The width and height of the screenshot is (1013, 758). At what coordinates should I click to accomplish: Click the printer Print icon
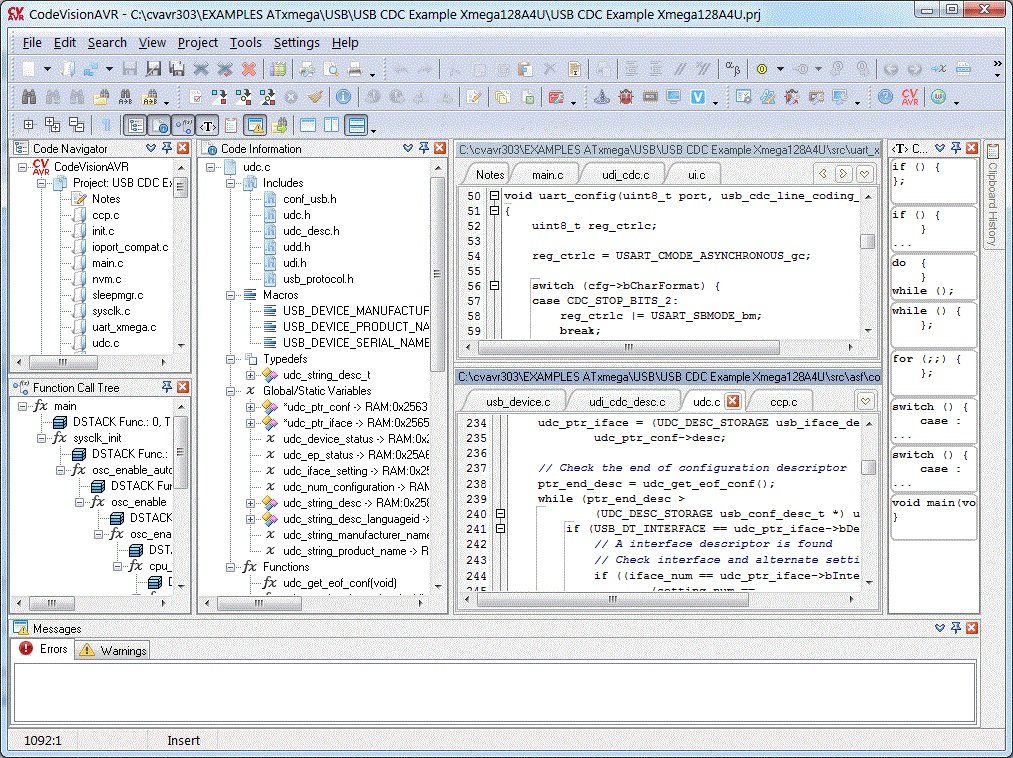(x=355, y=68)
